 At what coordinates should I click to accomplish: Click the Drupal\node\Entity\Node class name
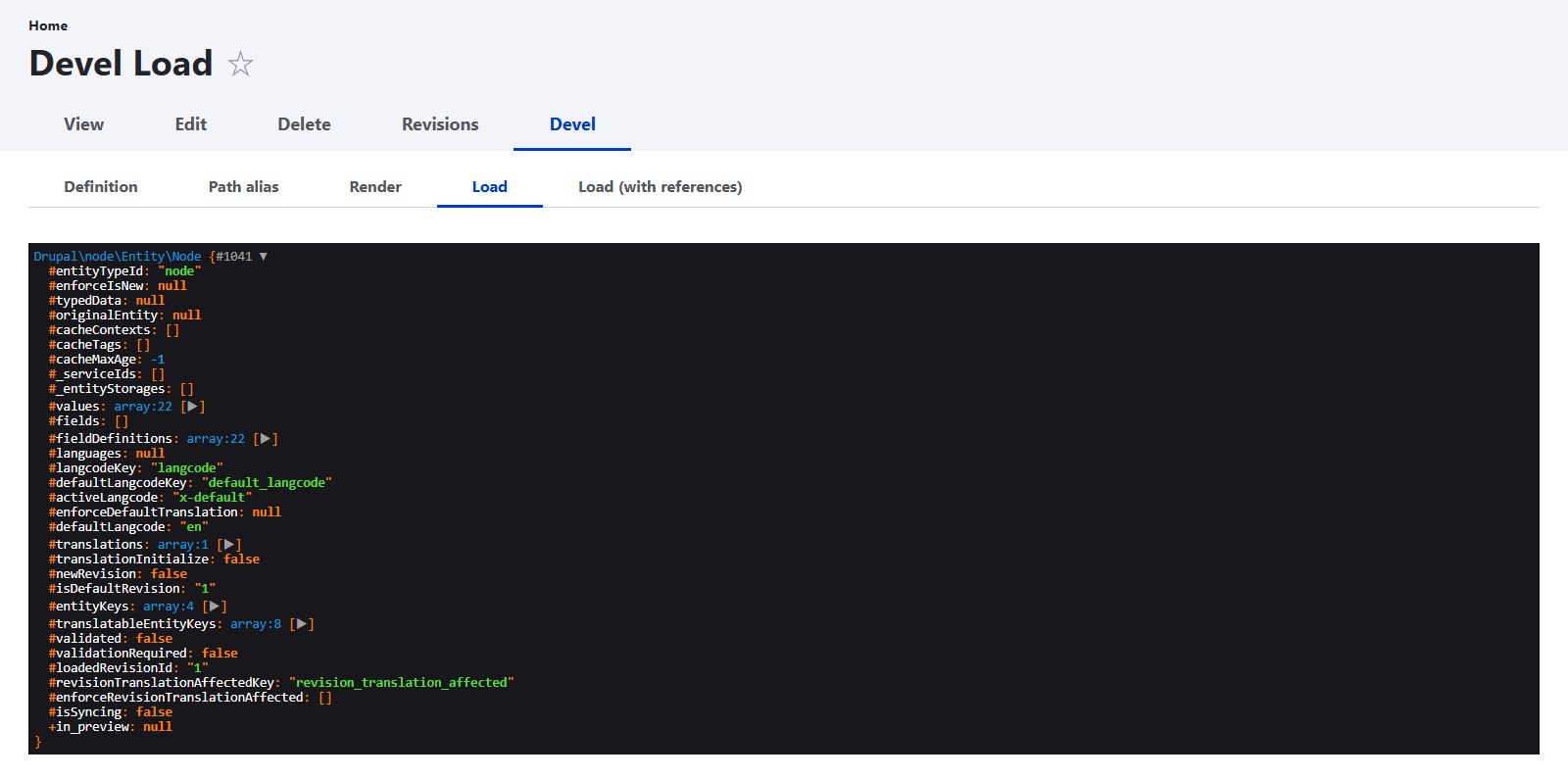[x=118, y=257]
